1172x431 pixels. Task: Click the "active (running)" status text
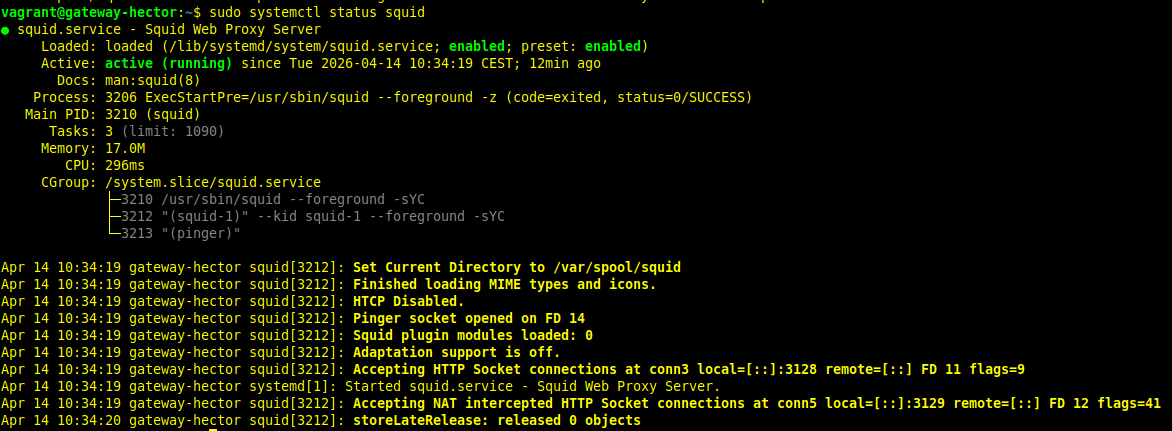coord(168,63)
